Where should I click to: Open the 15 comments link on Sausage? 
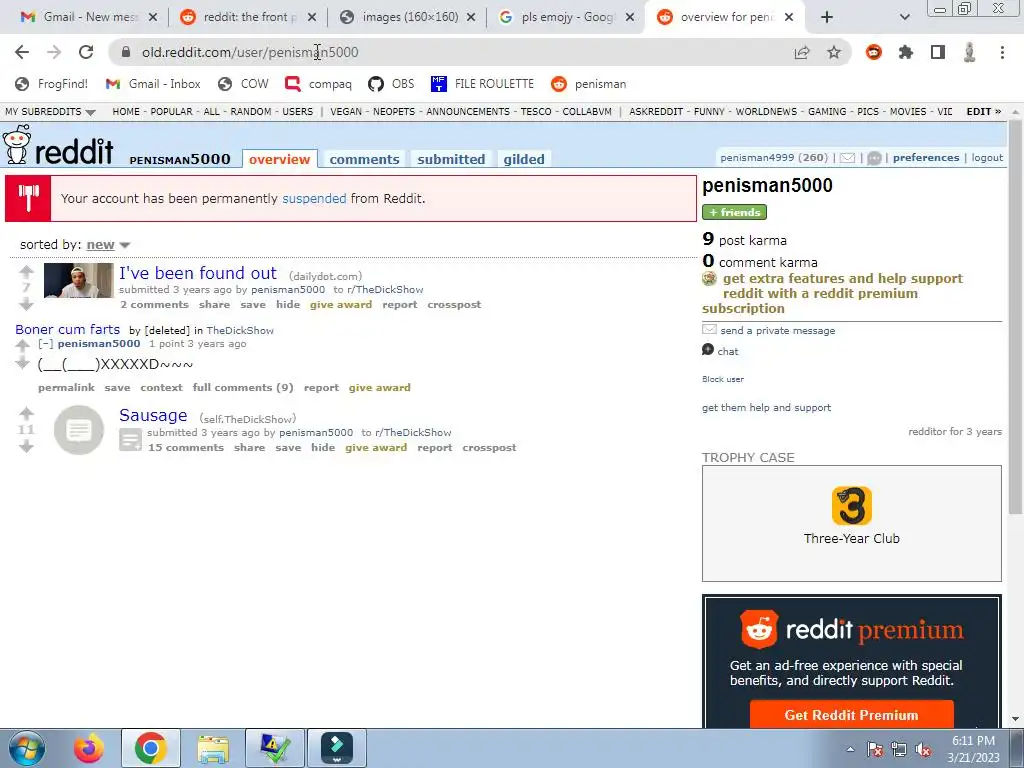(x=186, y=448)
